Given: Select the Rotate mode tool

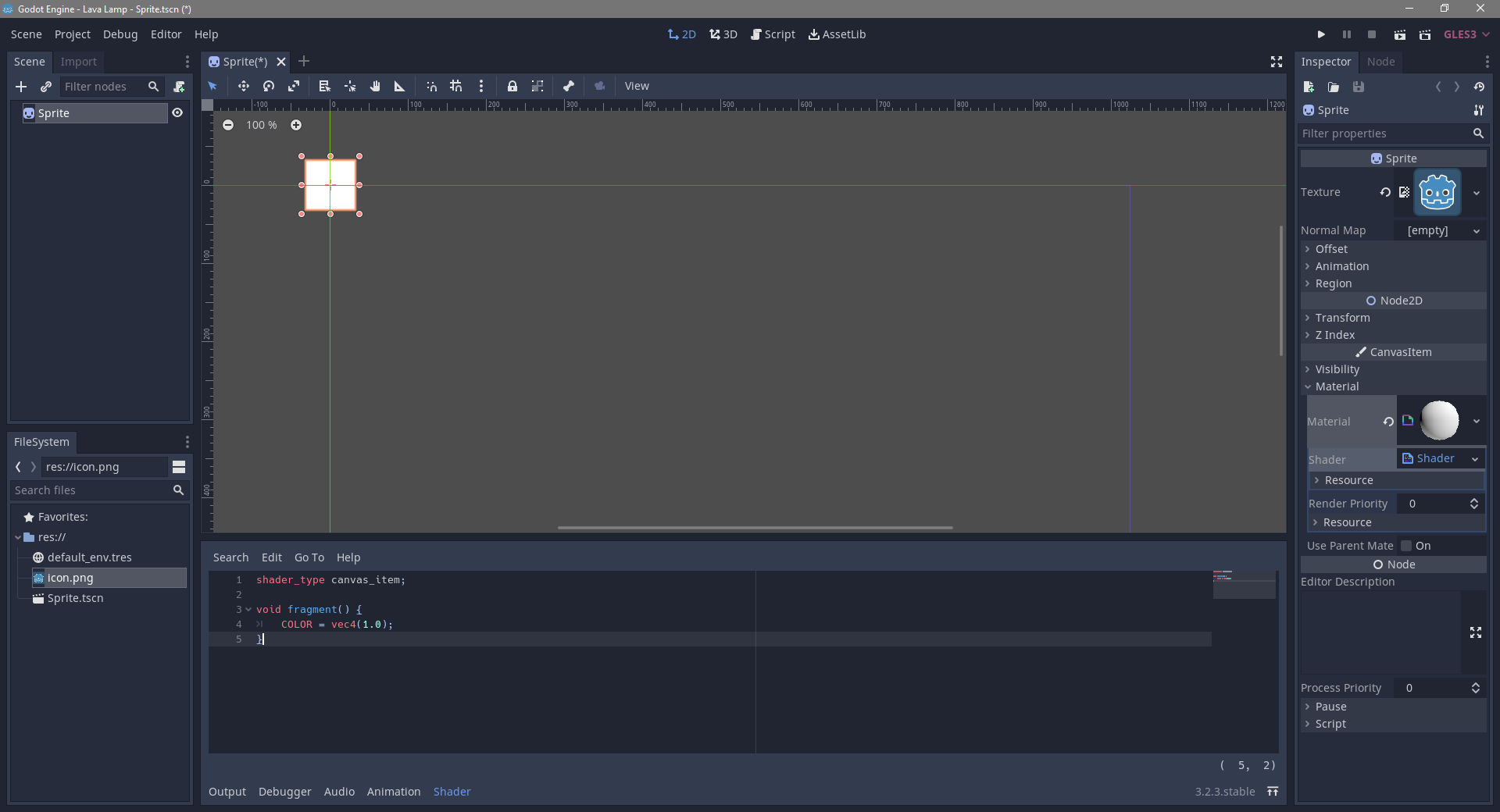Looking at the screenshot, I should (269, 86).
